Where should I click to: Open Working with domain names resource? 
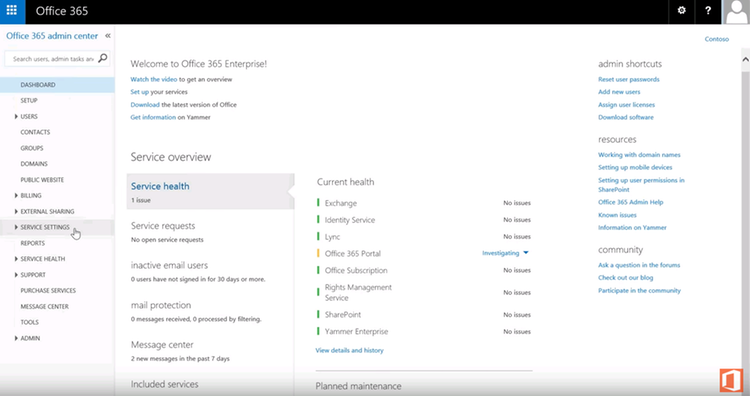(x=639, y=154)
